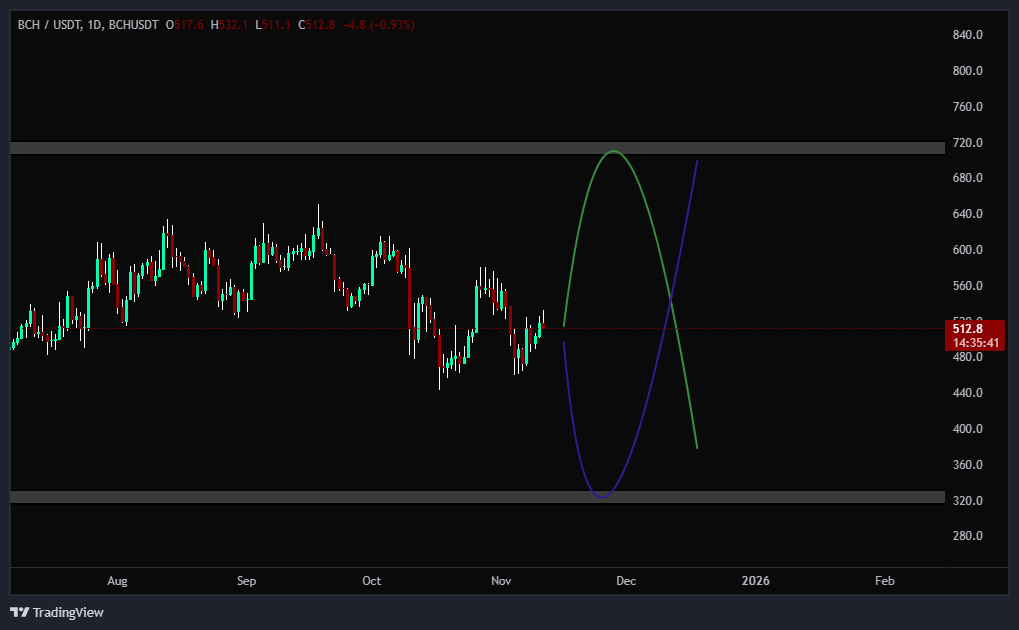This screenshot has height=630, width=1019.
Task: Click the Sep label on time axis
Action: 247,581
